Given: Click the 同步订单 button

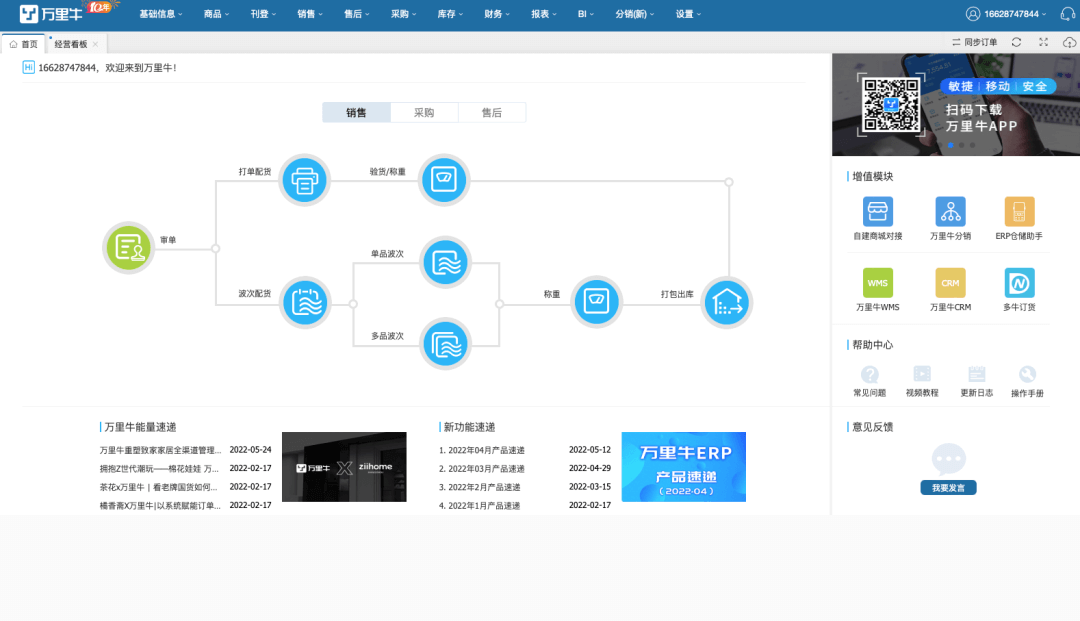Looking at the screenshot, I should point(975,42).
